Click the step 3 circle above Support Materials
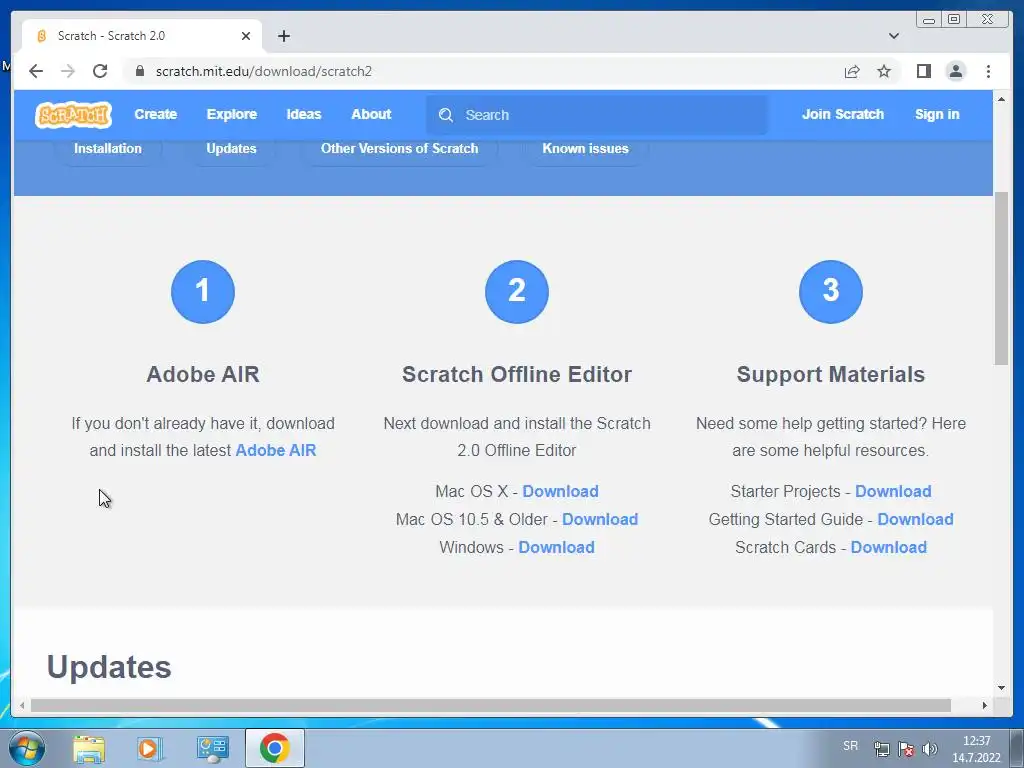The width and height of the screenshot is (1024, 768). (x=831, y=291)
